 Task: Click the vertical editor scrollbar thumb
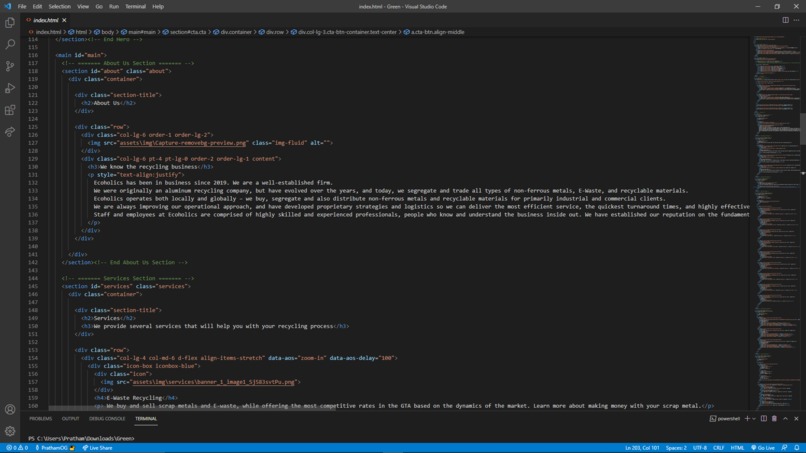point(803,129)
